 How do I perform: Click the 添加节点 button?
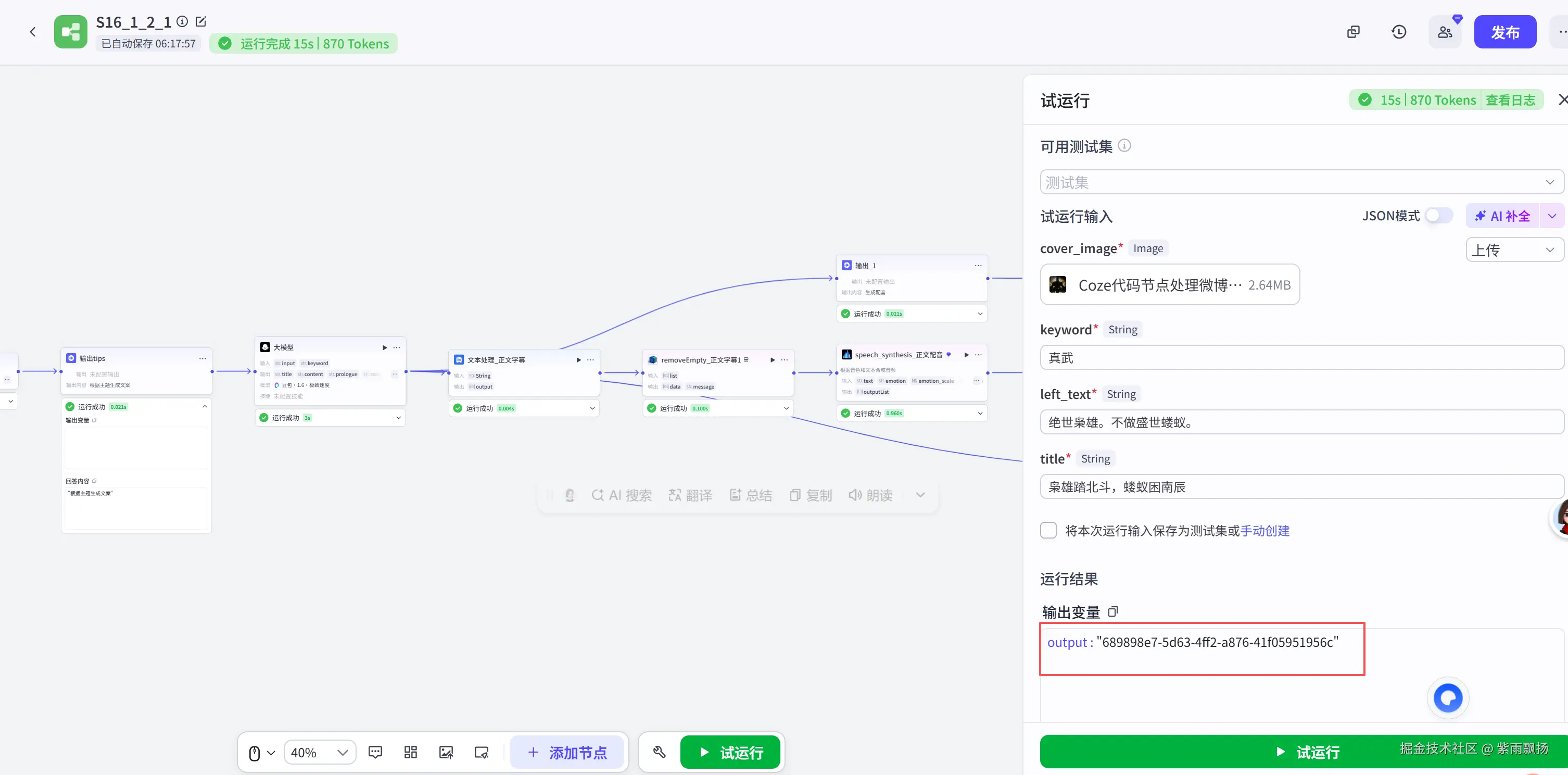567,753
